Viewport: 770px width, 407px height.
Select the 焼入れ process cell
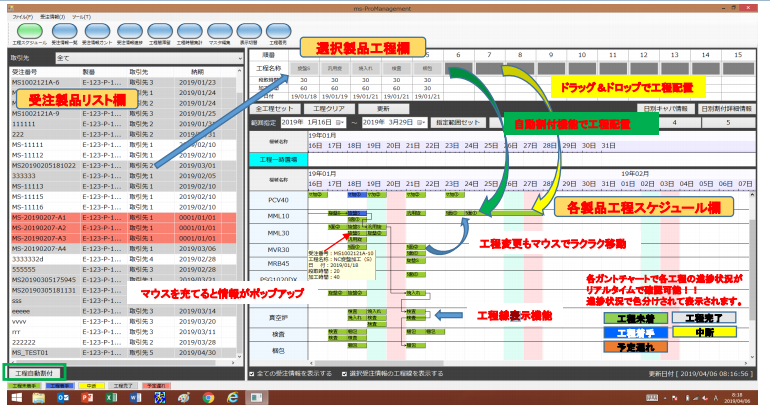pos(365,68)
